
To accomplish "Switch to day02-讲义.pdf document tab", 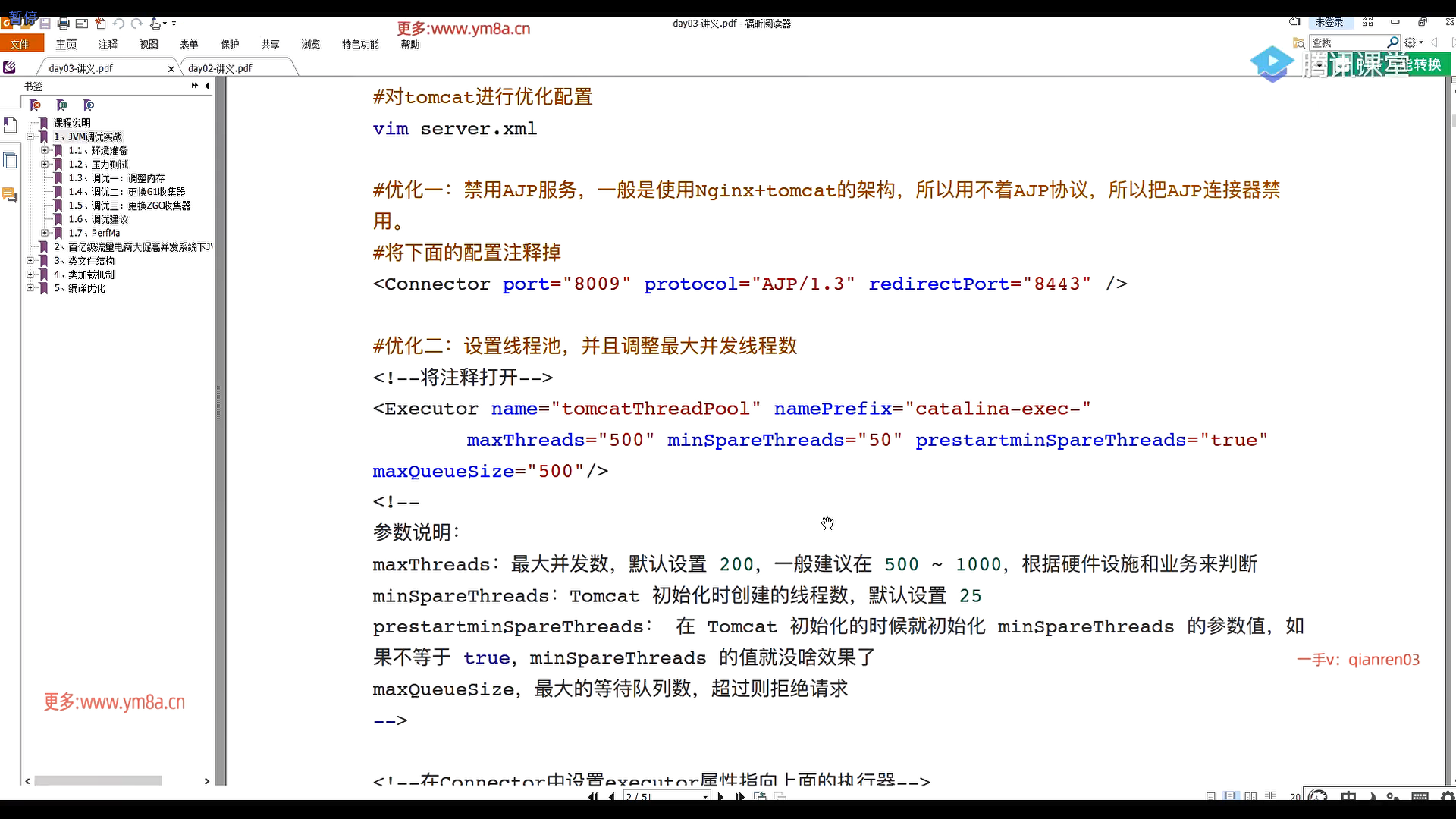I will point(220,68).
